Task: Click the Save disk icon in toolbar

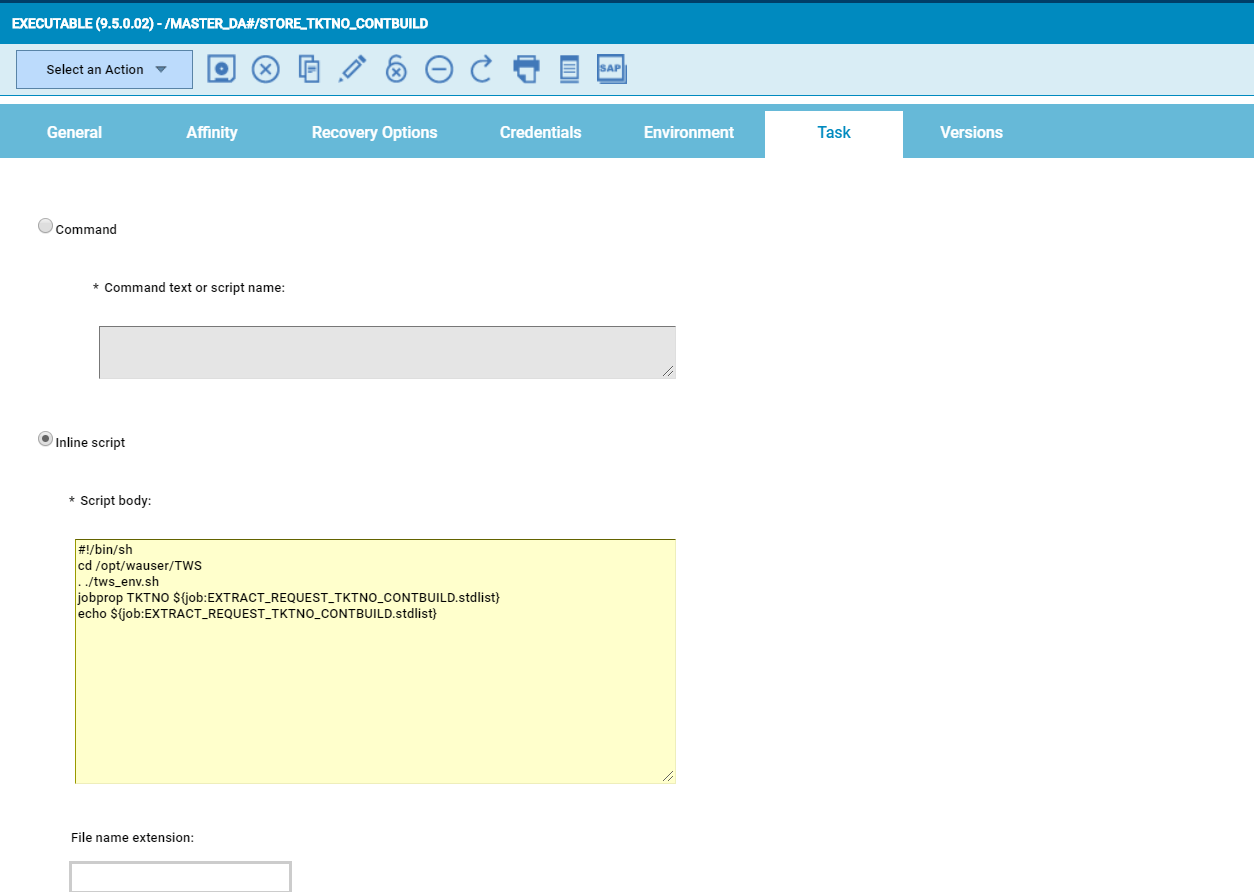Action: (222, 69)
